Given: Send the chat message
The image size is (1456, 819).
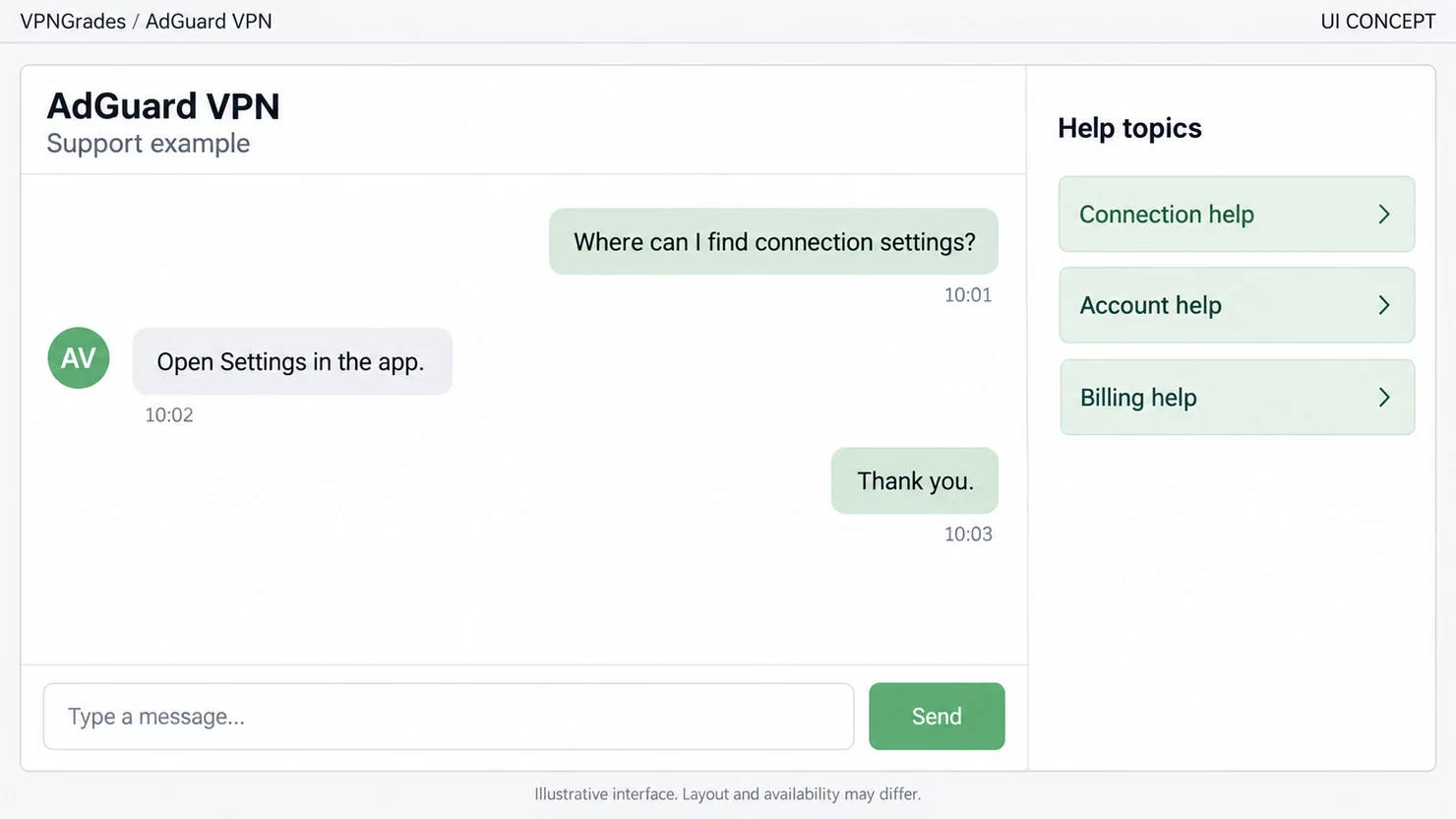Looking at the screenshot, I should (937, 717).
